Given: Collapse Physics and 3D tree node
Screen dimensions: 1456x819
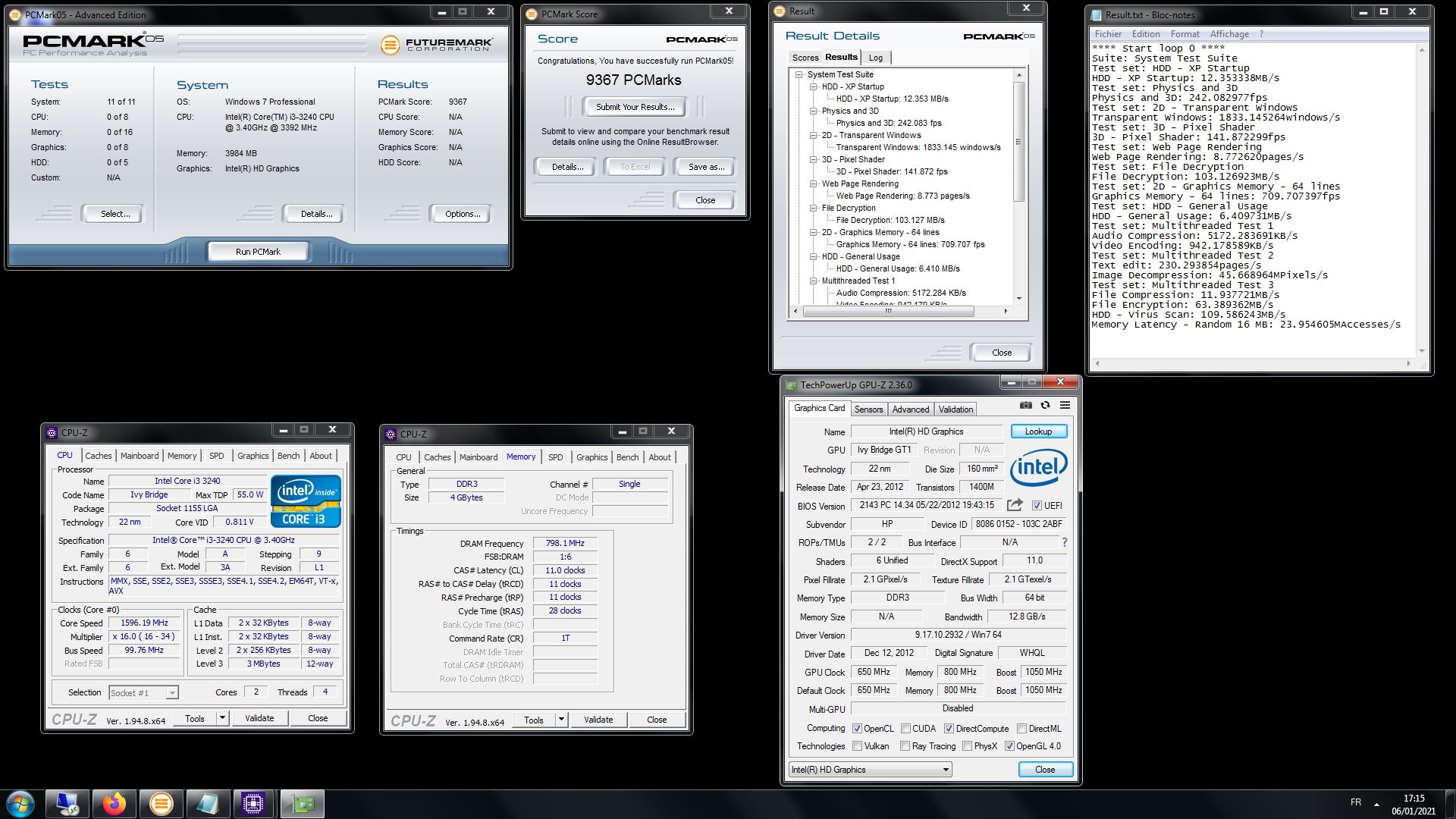Looking at the screenshot, I should click(813, 111).
